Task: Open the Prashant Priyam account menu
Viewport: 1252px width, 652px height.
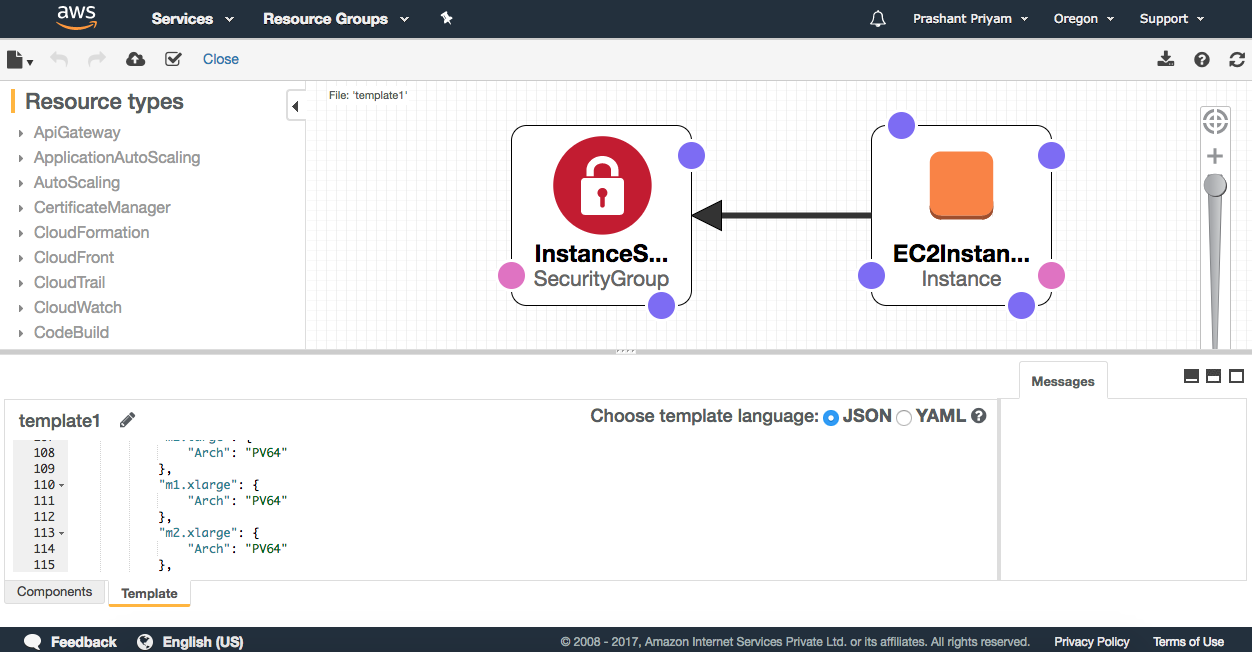Action: 970,19
